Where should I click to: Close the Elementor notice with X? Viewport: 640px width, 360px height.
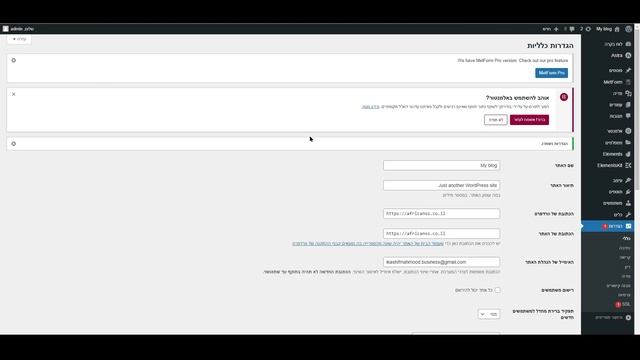pyautogui.click(x=13, y=94)
